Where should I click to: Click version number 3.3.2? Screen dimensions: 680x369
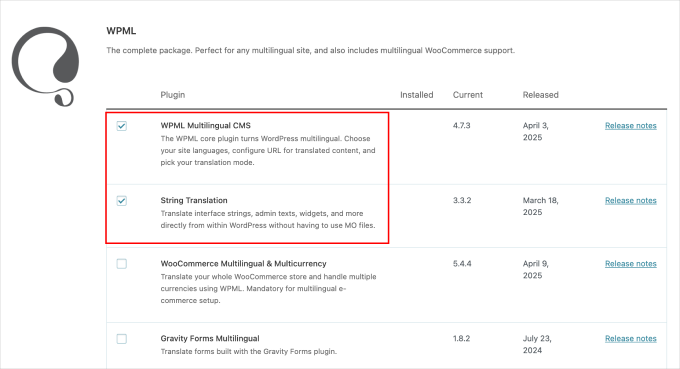pos(462,200)
